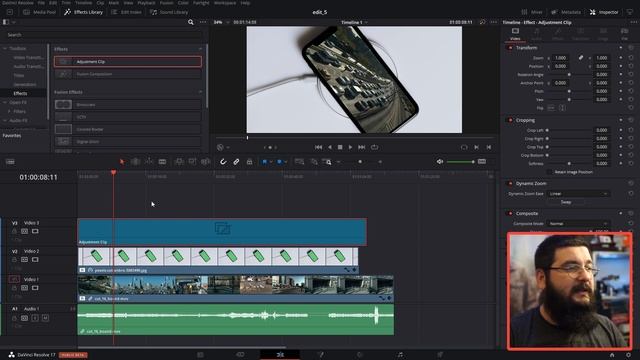Open the Playback menu
This screenshot has width=640, height=360.
pyautogui.click(x=146, y=2)
